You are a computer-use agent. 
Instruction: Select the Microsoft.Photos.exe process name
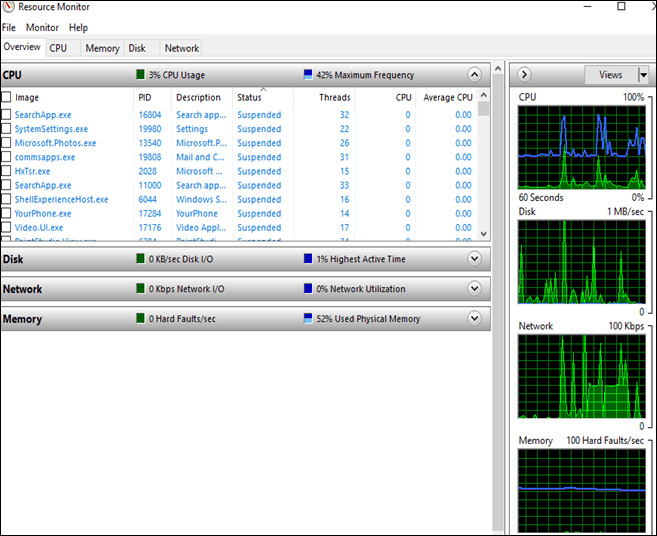[55, 143]
